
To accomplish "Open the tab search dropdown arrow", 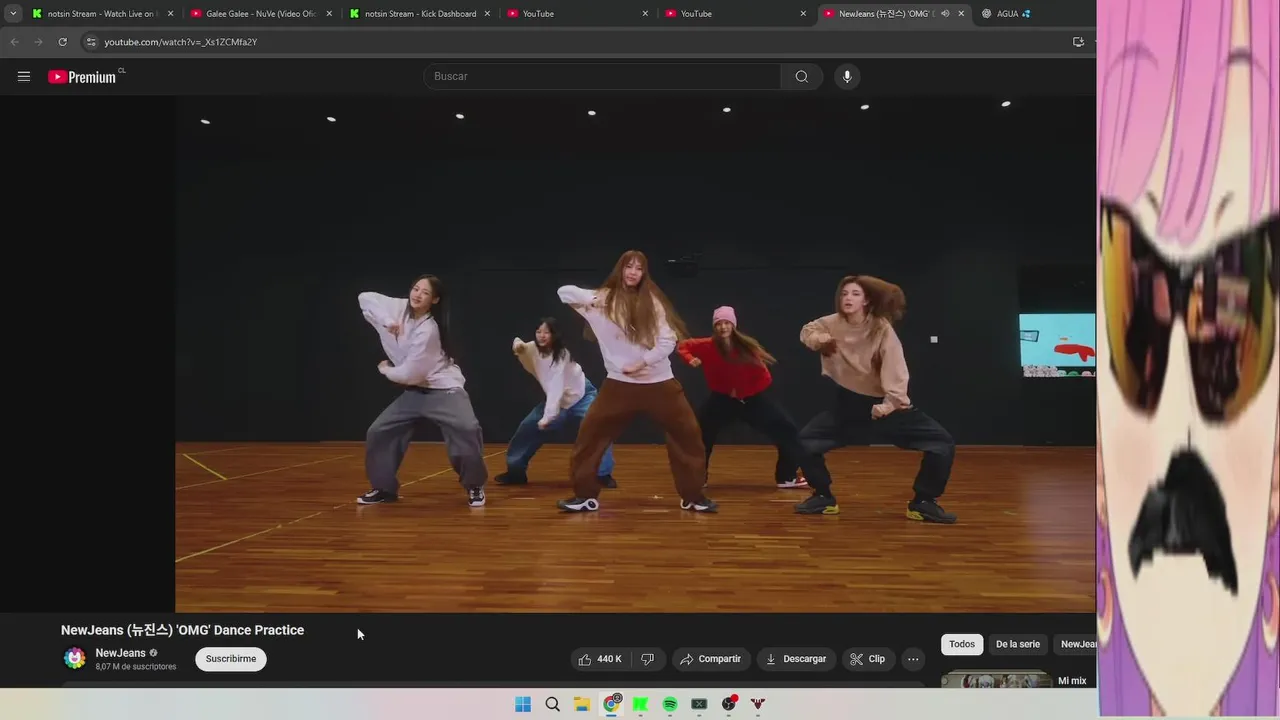I will click(x=13, y=14).
